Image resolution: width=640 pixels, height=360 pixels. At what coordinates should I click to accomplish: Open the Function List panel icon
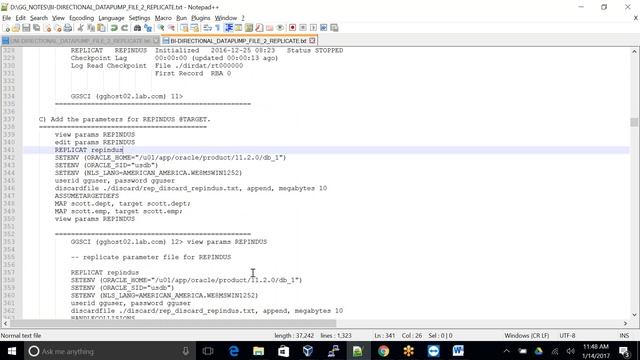click(259, 28)
